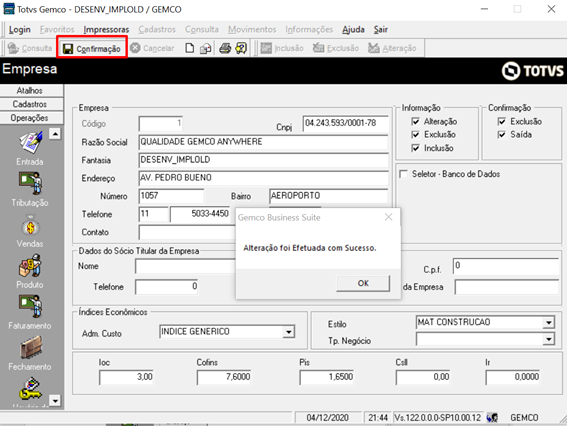This screenshot has width=567, height=426.
Task: Expand the Tp. Negócio dropdown
Action: tap(549, 339)
